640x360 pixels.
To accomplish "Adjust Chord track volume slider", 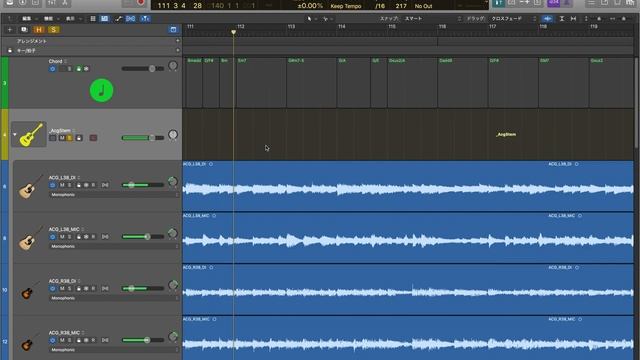I will (143, 69).
